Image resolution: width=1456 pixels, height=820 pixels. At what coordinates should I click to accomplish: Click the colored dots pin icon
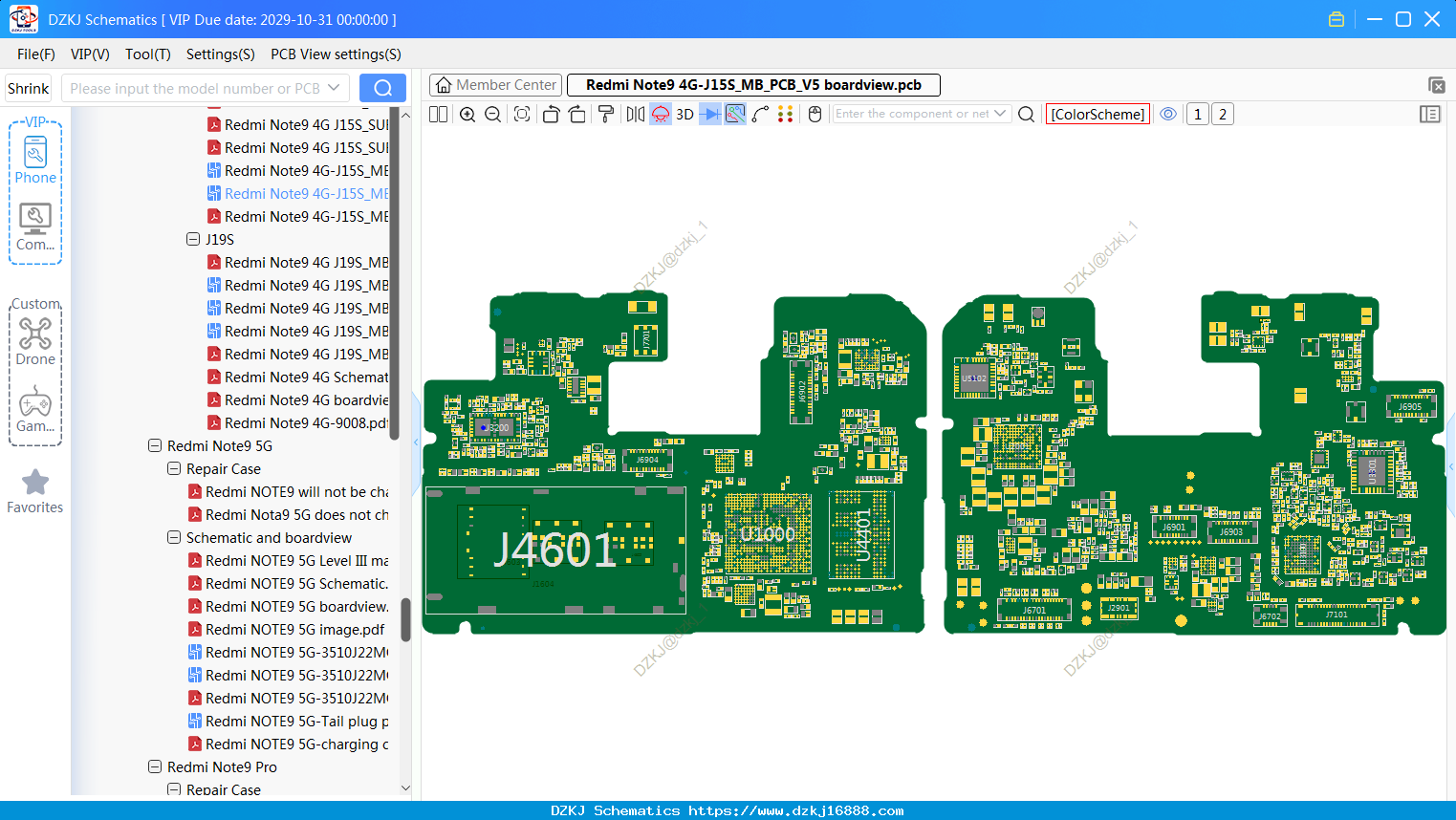[x=786, y=114]
